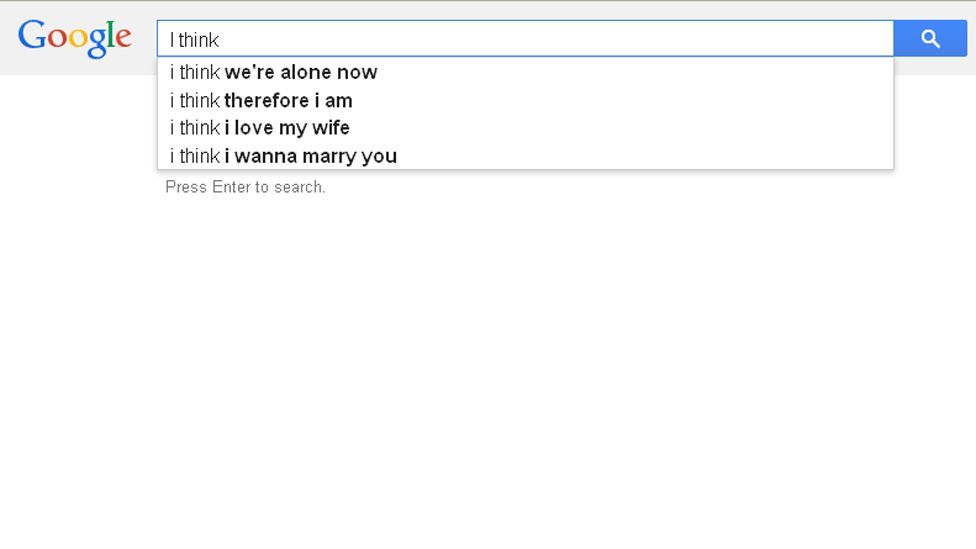The width and height of the screenshot is (976, 549).
Task: Click the empty right side of search box
Action: coord(622,39)
